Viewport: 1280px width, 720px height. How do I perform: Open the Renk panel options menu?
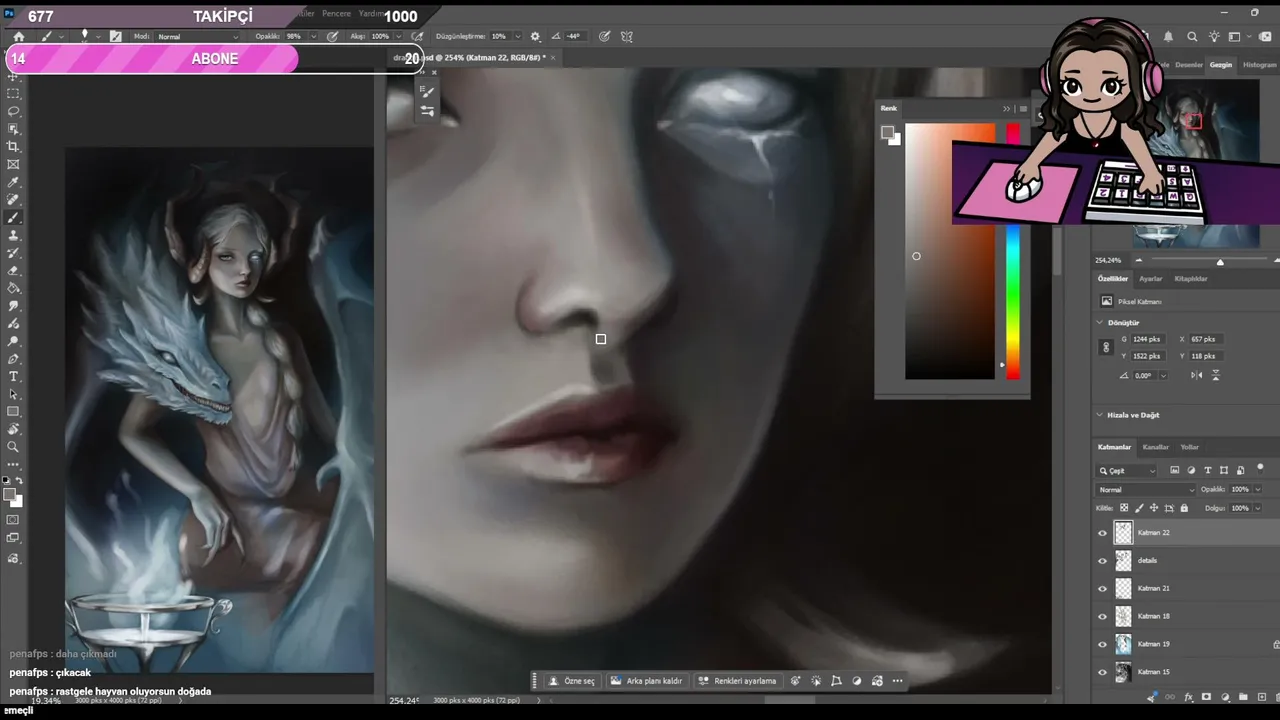pos(1023,109)
